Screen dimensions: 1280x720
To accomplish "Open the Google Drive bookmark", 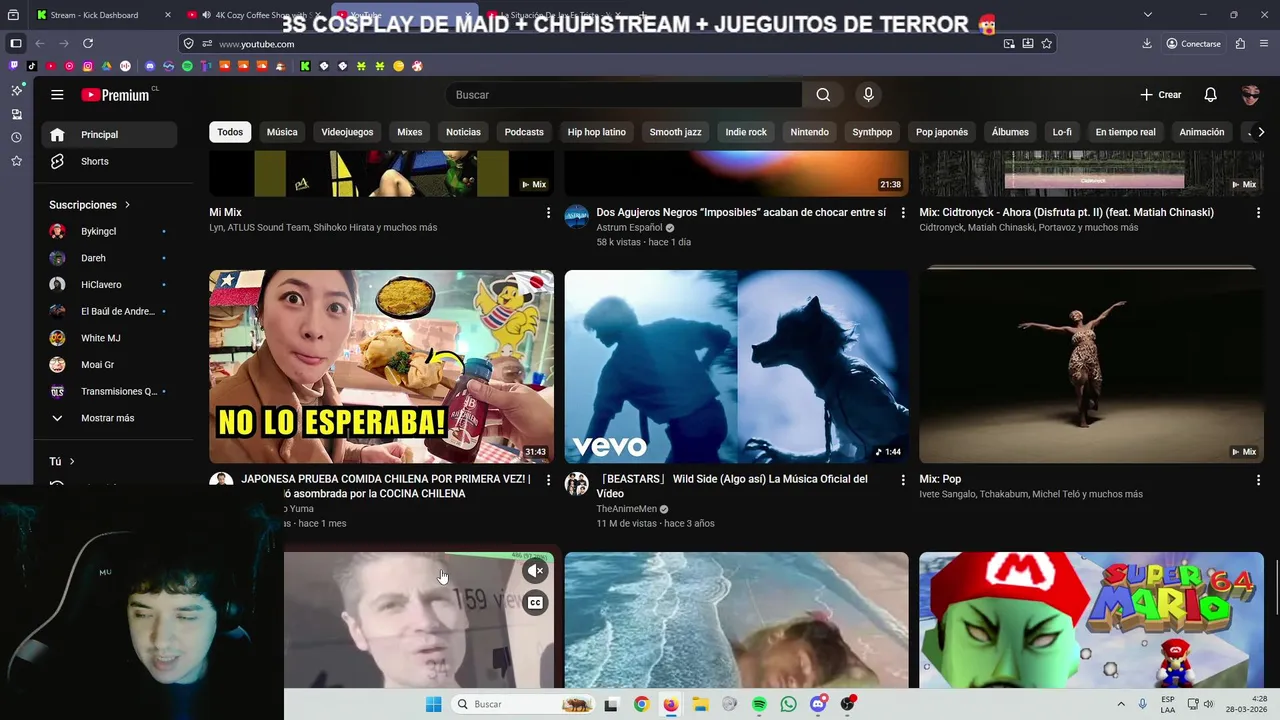I will [x=106, y=66].
